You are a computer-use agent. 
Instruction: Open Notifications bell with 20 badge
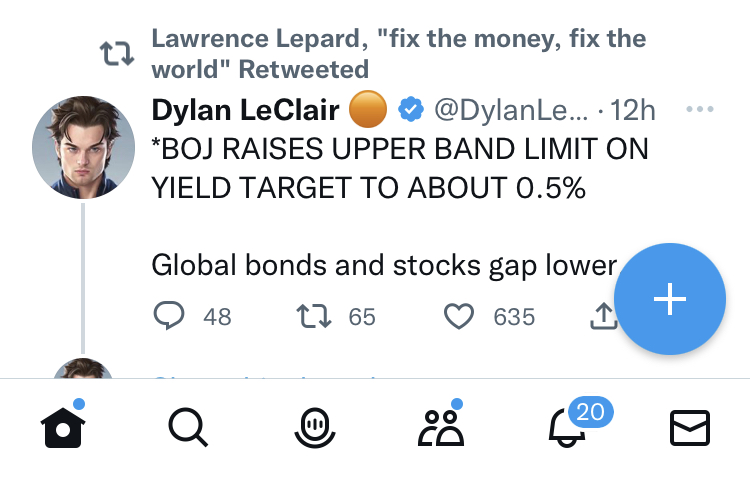point(567,428)
